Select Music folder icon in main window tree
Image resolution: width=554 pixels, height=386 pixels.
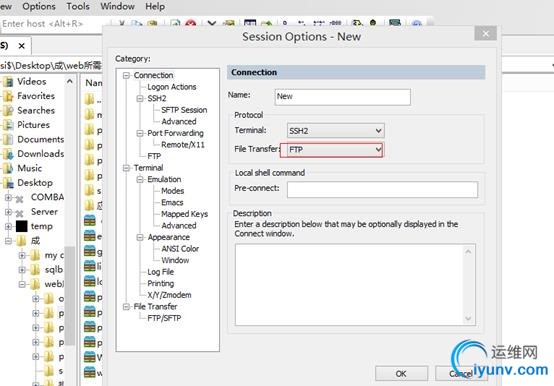click(x=8, y=168)
